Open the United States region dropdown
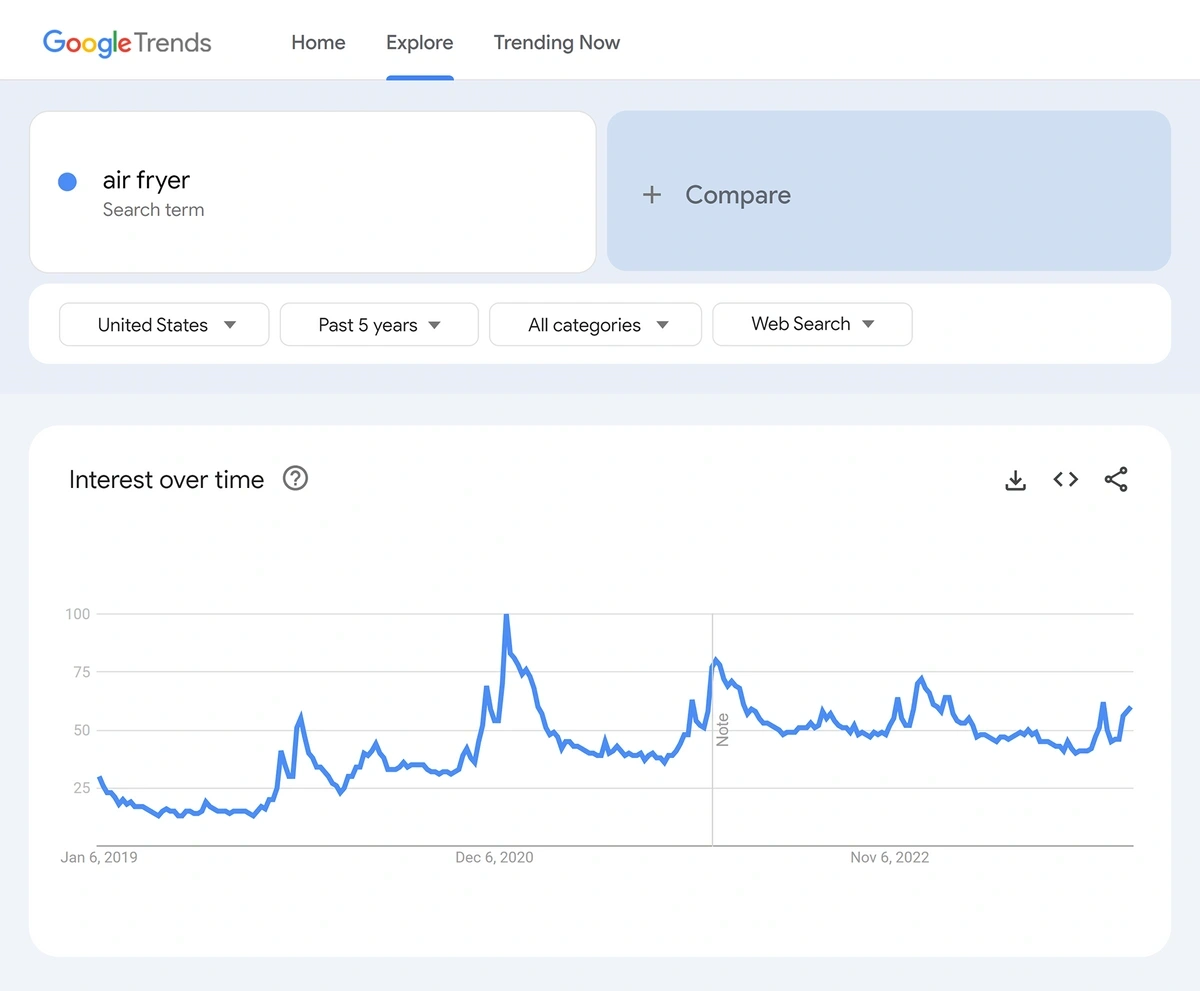 tap(164, 325)
